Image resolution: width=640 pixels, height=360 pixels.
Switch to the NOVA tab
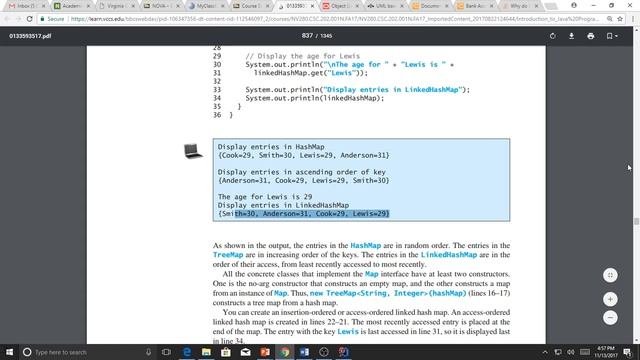[160, 6]
